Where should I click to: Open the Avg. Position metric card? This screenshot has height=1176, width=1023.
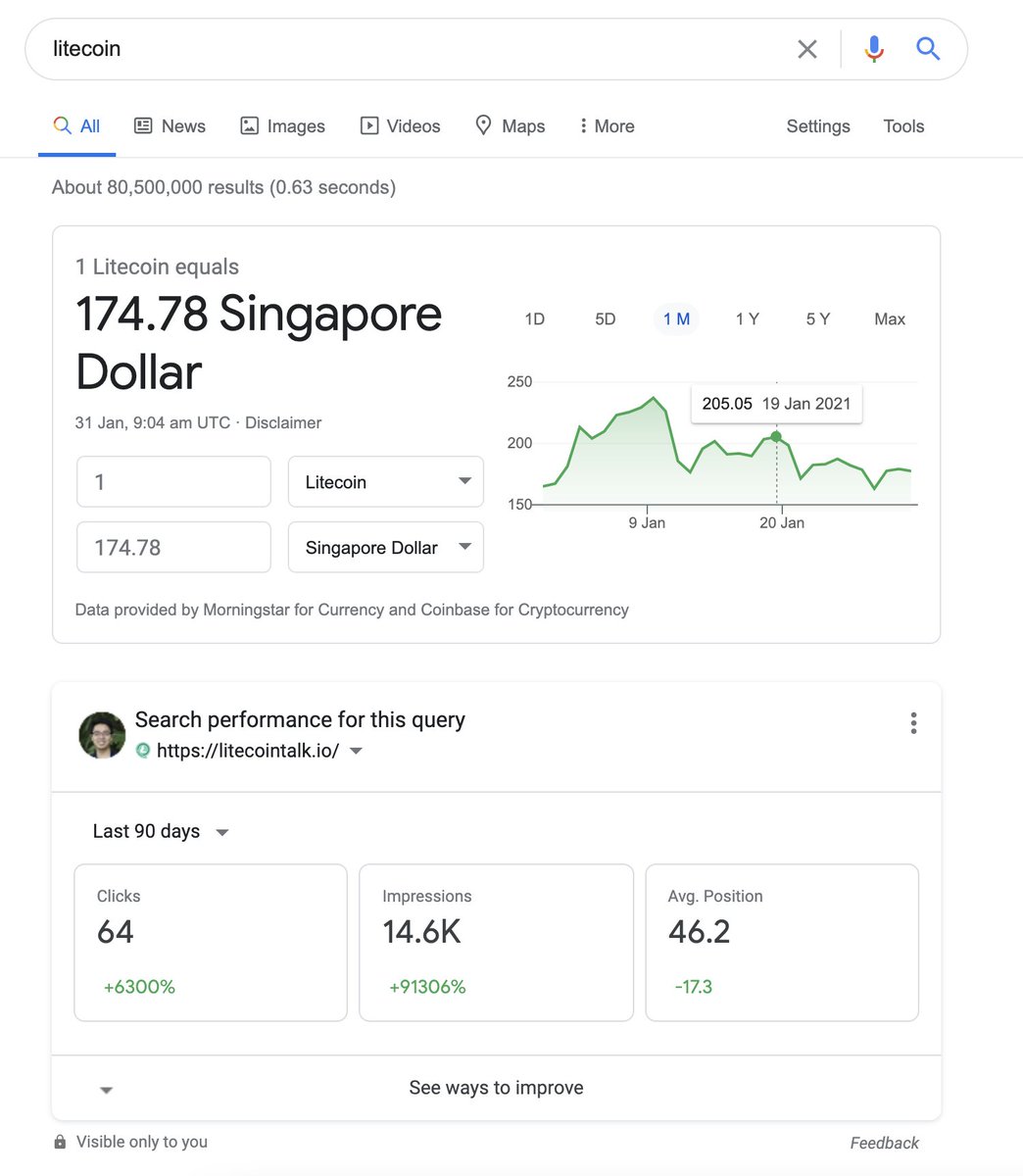[782, 943]
